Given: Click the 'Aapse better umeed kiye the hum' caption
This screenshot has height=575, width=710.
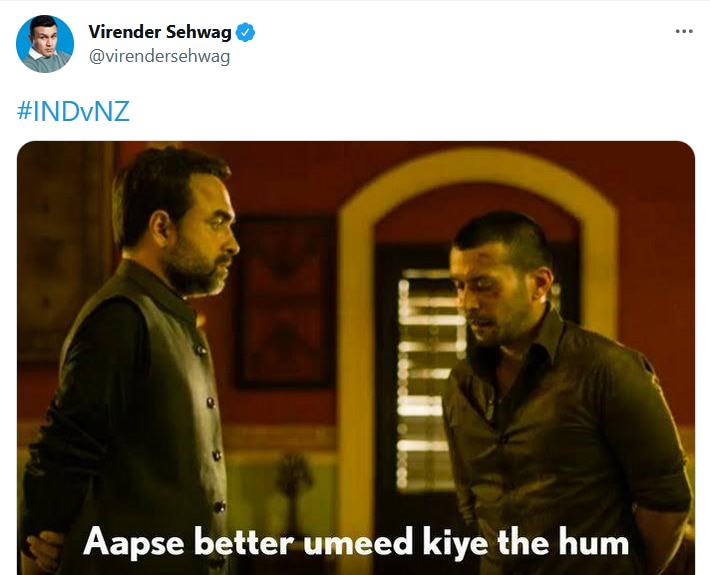Looking at the screenshot, I should pos(356,541).
